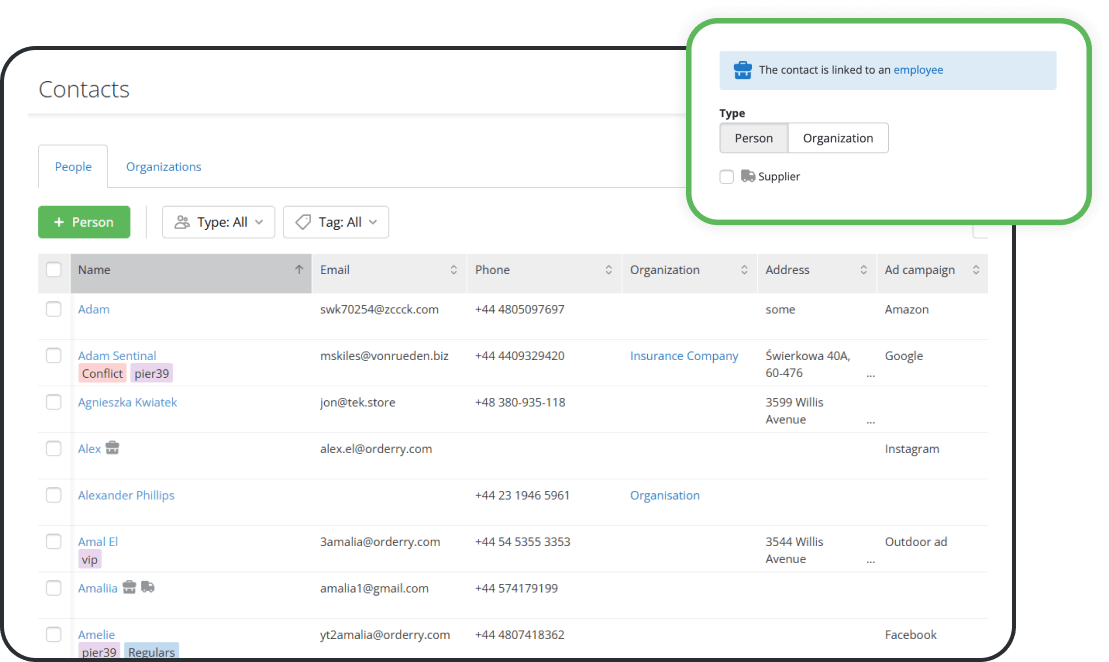
Task: Open the Type: All filter dropdown
Action: click(x=219, y=221)
